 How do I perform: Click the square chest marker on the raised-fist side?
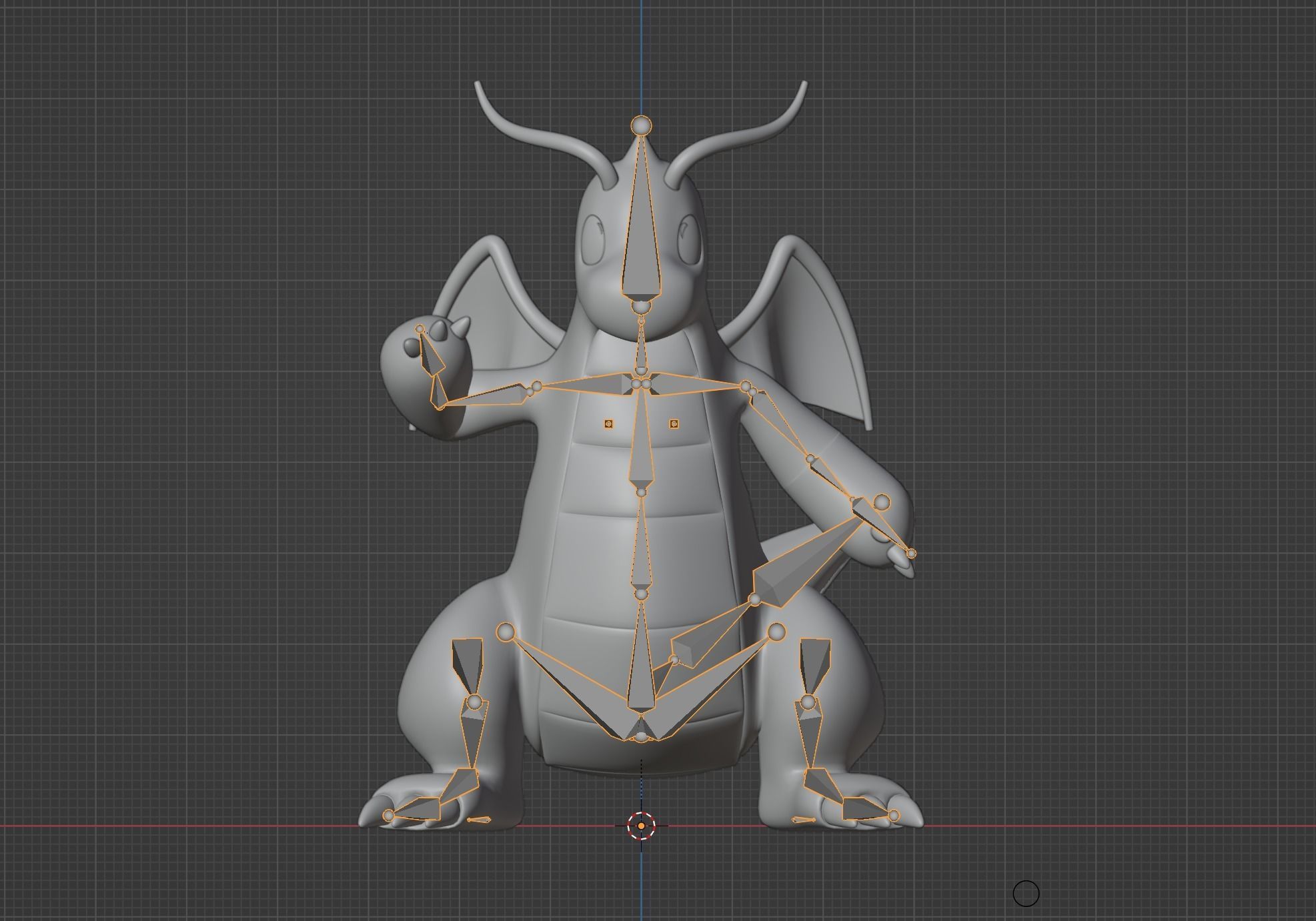tap(608, 423)
